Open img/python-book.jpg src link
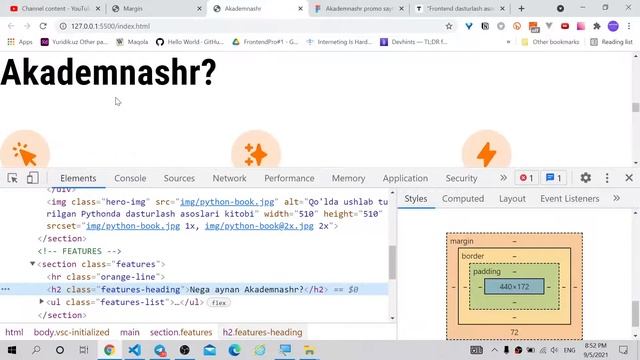This screenshot has height=360, width=640. tap(227, 202)
